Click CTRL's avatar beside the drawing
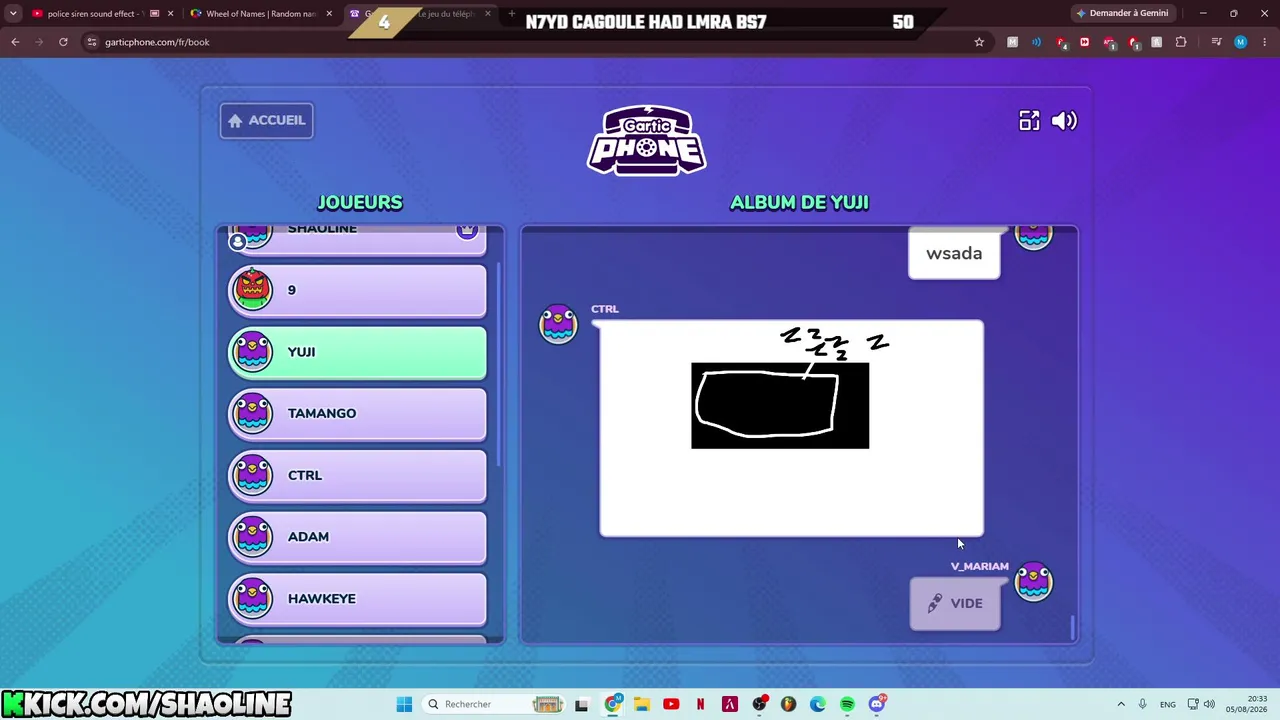 coord(558,324)
